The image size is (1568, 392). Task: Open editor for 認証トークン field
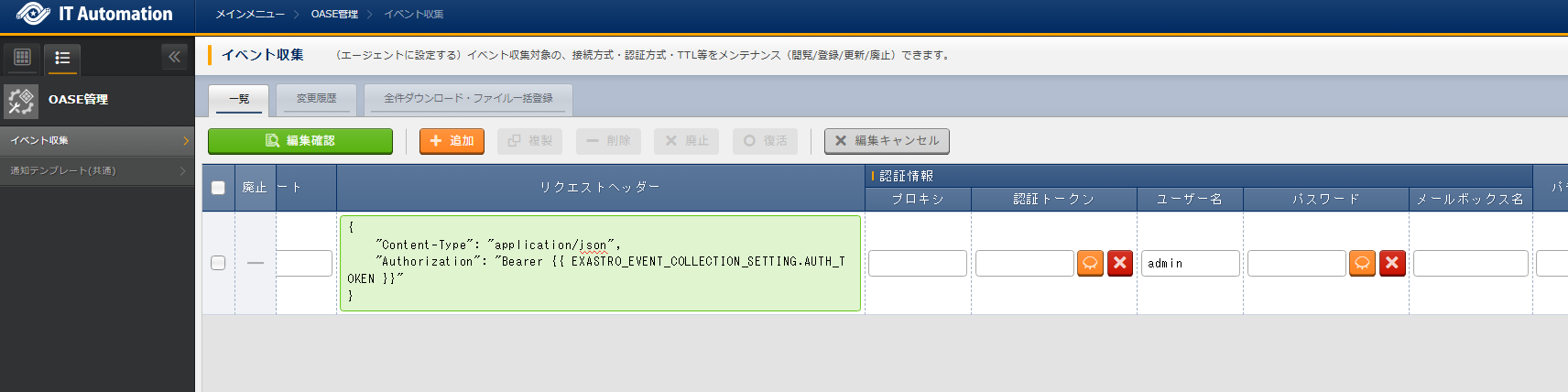pos(1090,264)
